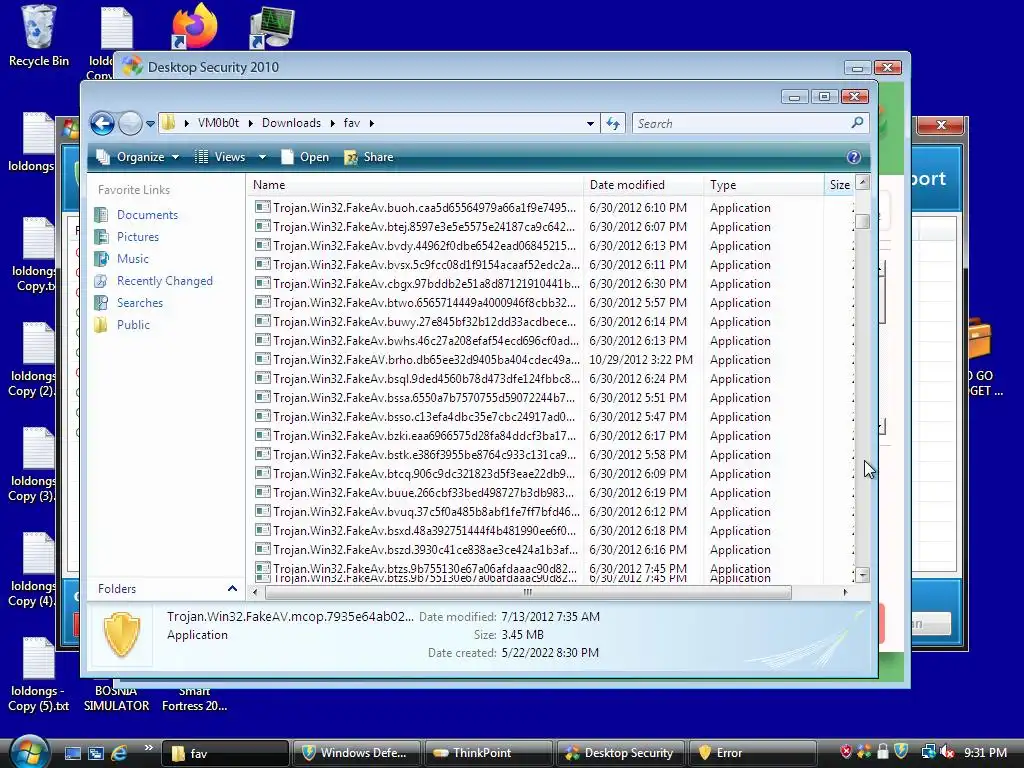
Task: Sort by Date modified column header
Action: pos(643,185)
